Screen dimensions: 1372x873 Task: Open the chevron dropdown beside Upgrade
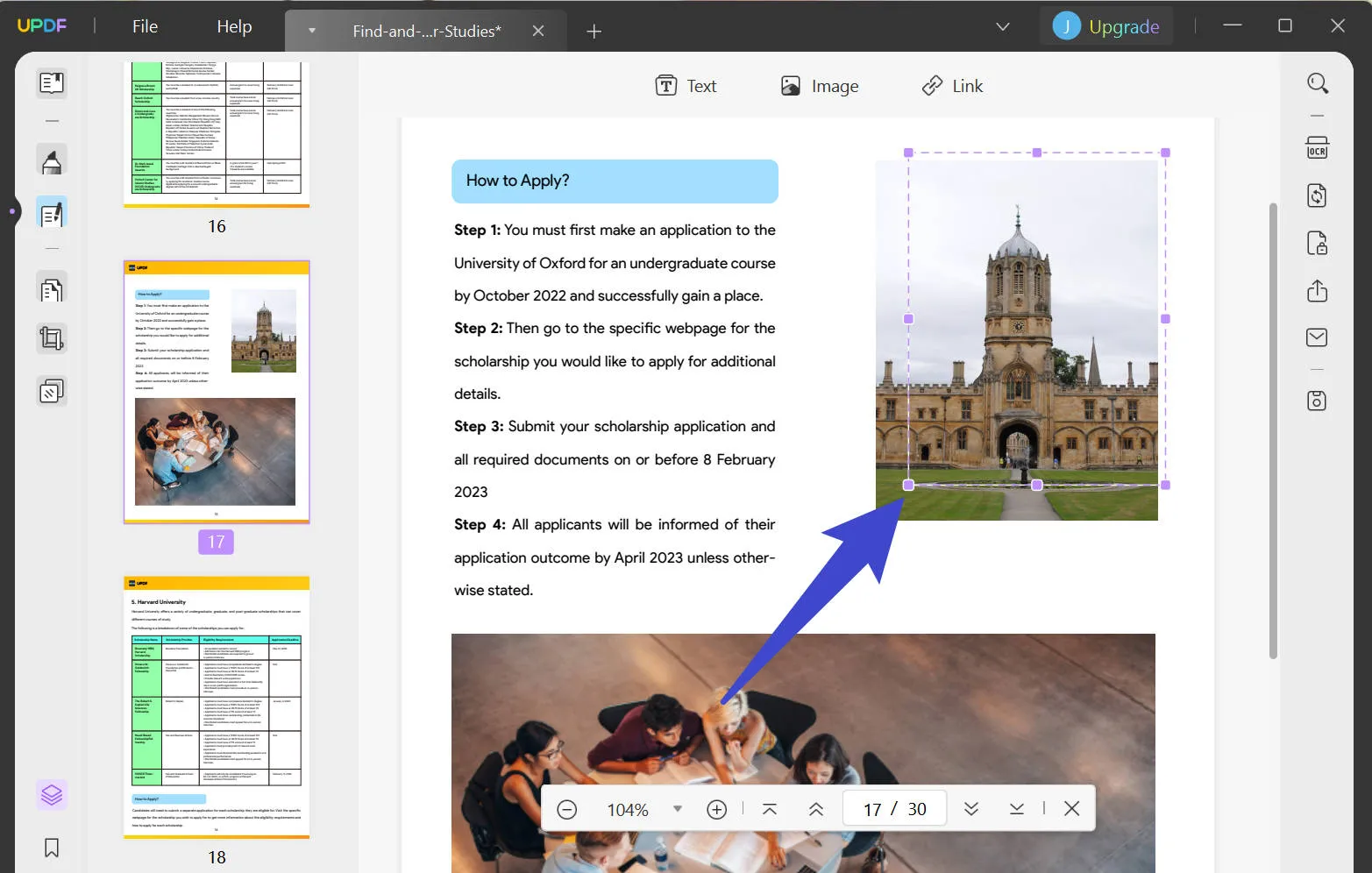(1002, 26)
